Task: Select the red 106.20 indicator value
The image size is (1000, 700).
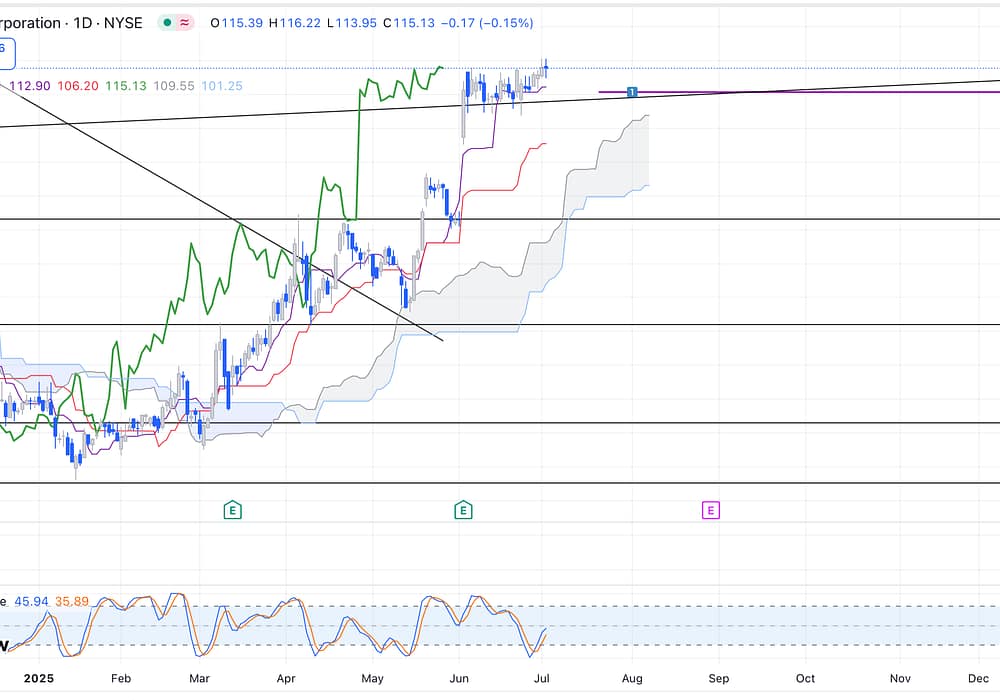Action: [x=77, y=86]
